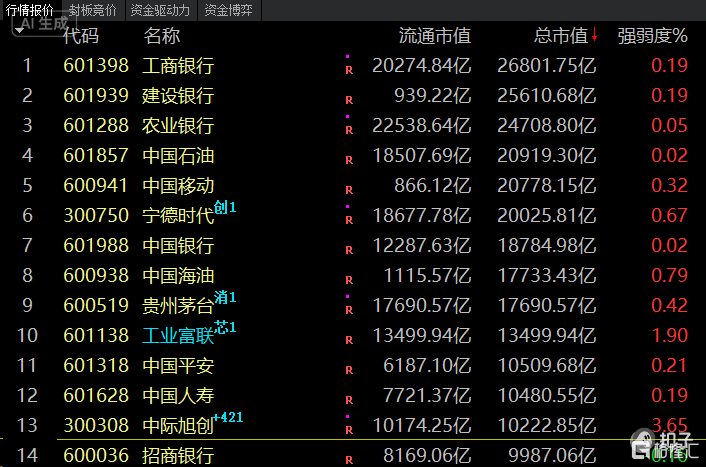
Task: Click stock code 601398
Action: 96,66
